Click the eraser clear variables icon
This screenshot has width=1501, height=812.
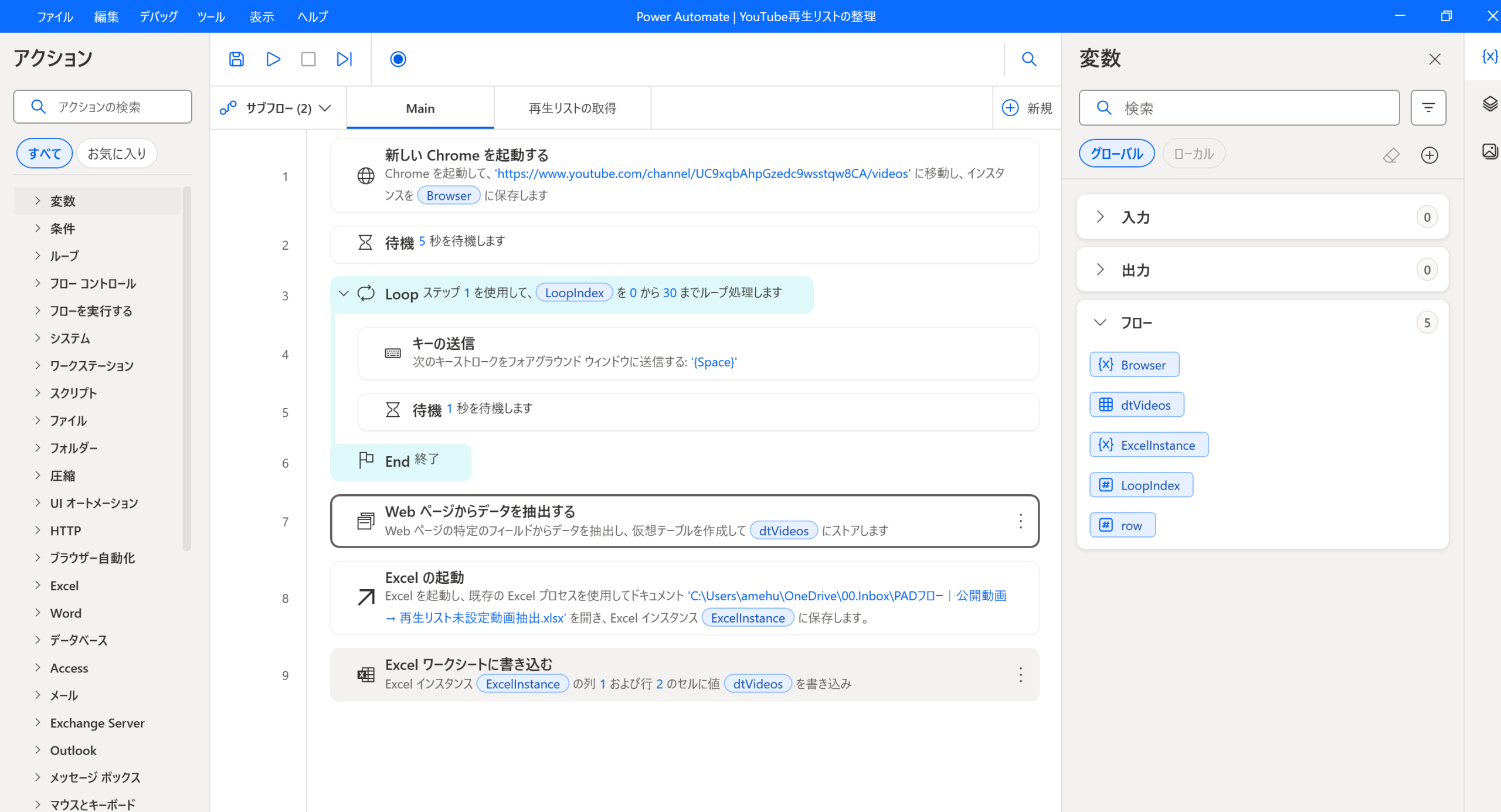click(x=1391, y=155)
